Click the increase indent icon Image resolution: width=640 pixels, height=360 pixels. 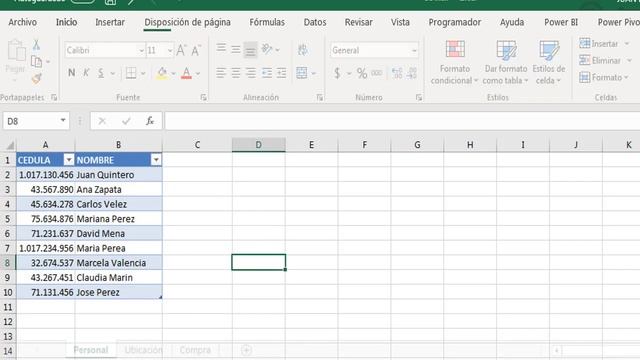pos(281,73)
